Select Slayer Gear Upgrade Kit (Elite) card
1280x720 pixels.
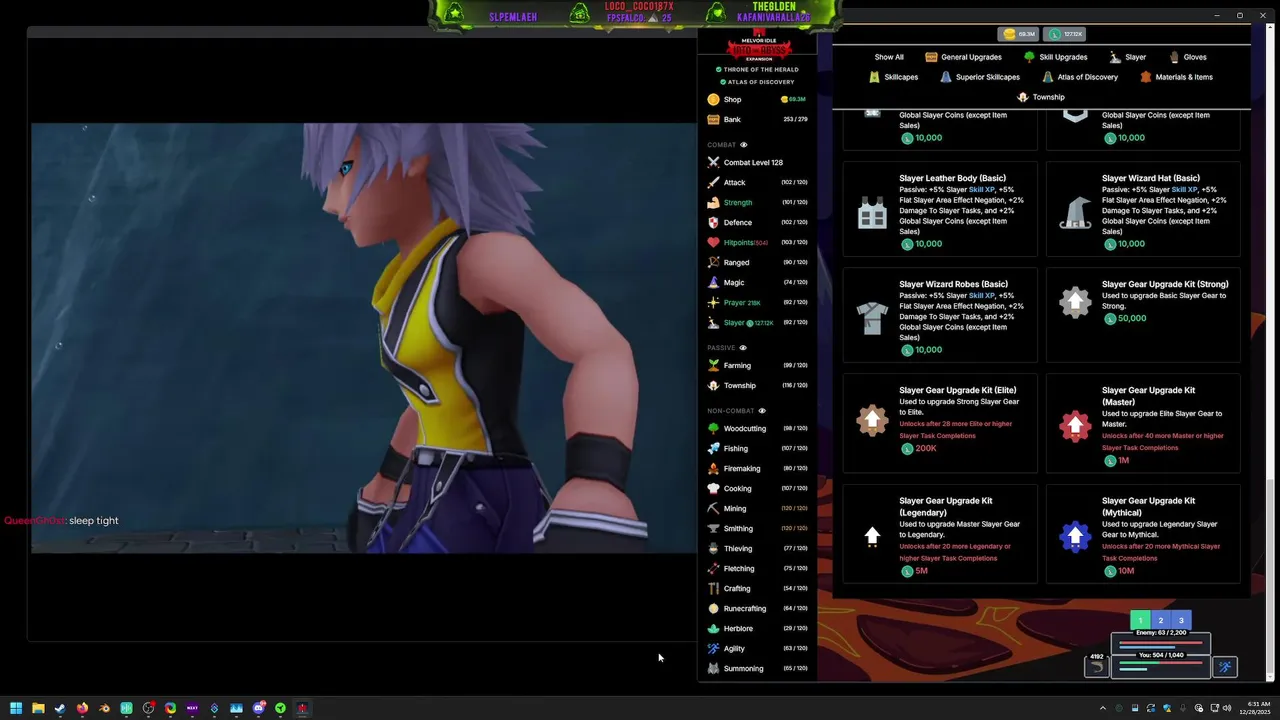click(940, 422)
